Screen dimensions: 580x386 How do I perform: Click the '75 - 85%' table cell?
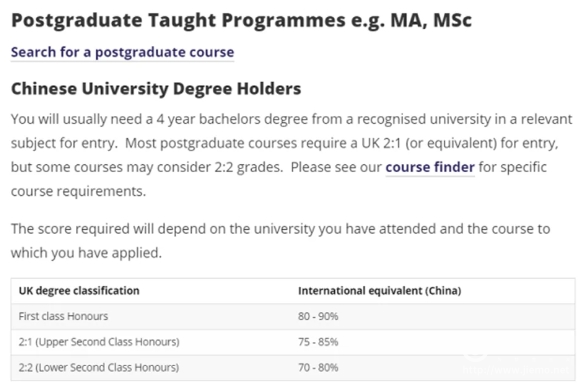point(318,342)
